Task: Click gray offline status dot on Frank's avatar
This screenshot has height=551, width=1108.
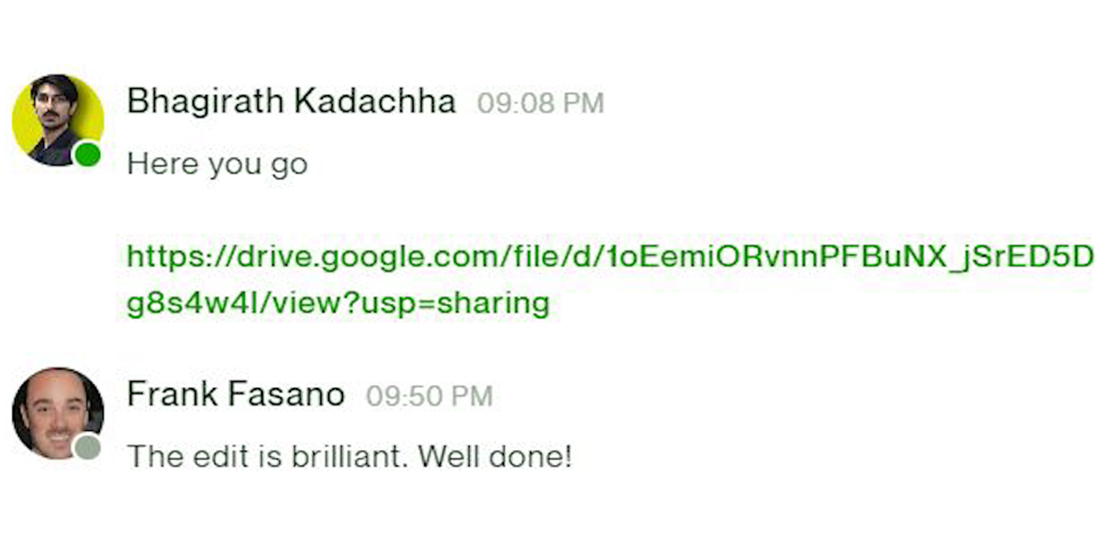Action: 88,447
